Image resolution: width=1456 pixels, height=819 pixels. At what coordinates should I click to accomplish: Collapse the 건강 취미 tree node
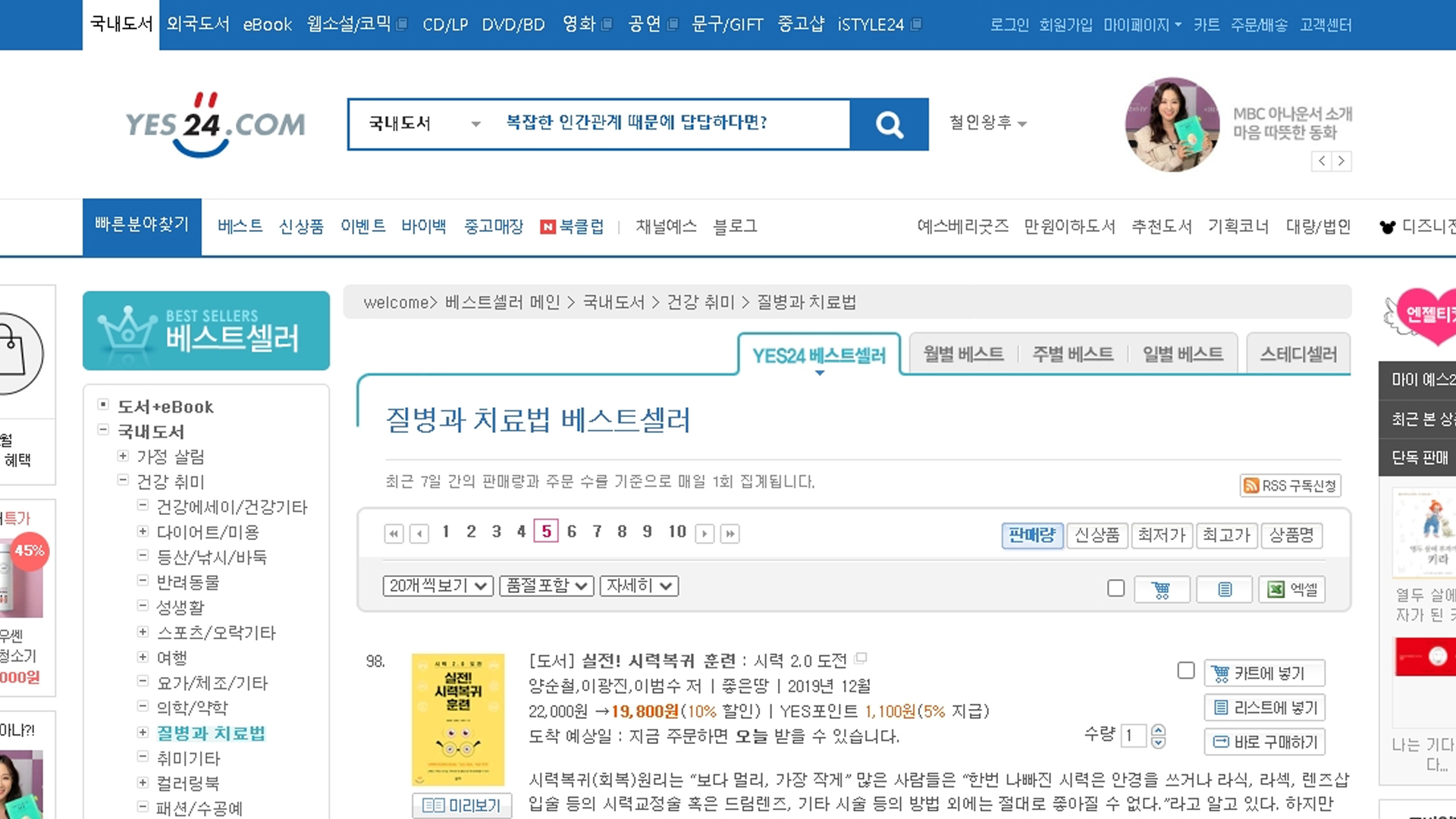coord(123,481)
